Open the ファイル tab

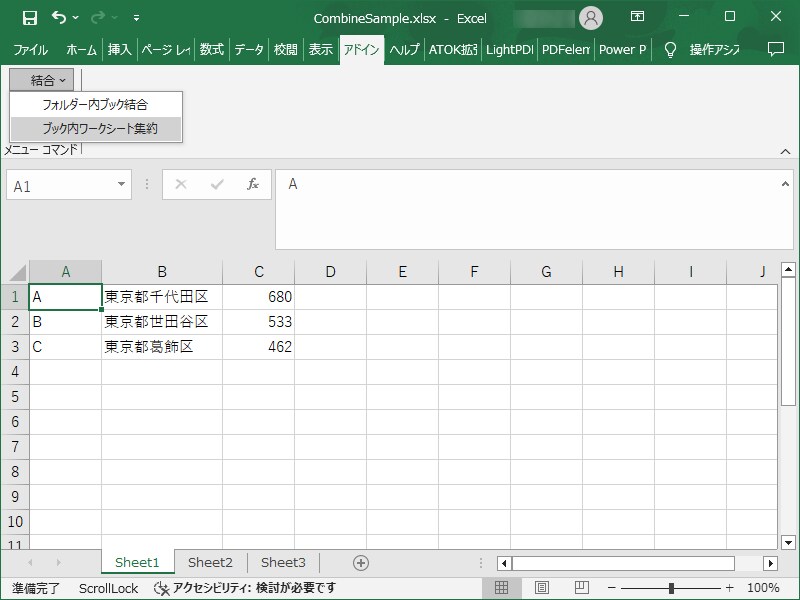[x=31, y=49]
